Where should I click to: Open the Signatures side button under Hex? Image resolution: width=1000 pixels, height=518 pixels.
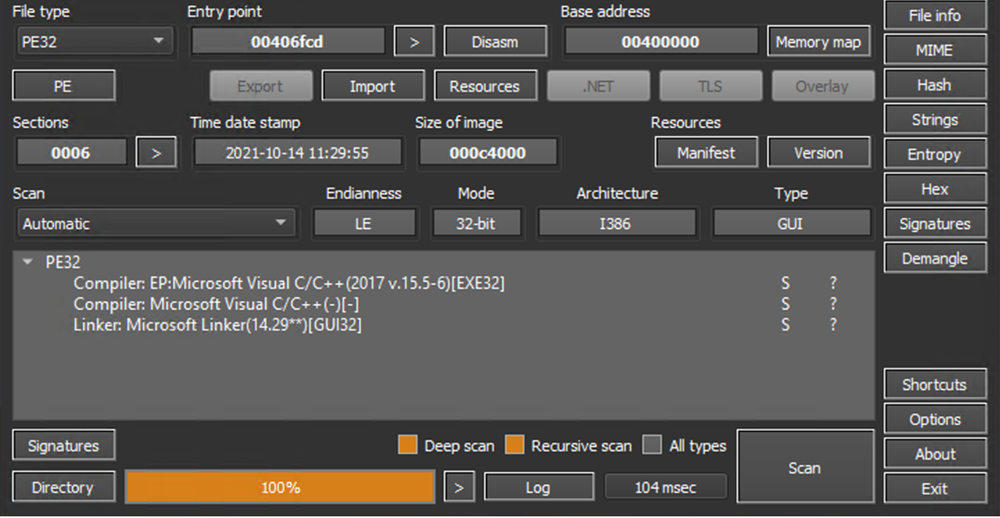click(935, 224)
